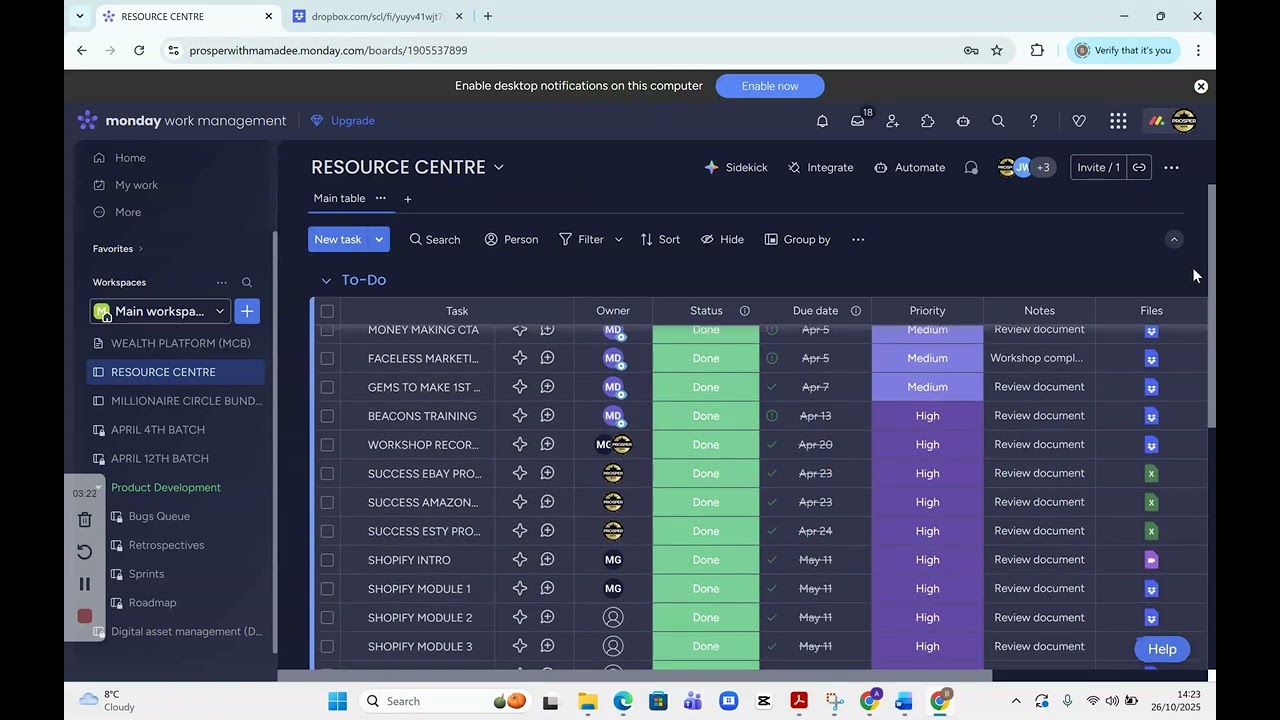Expand the Main workspace selector
The image size is (1280, 720).
[x=160, y=311]
